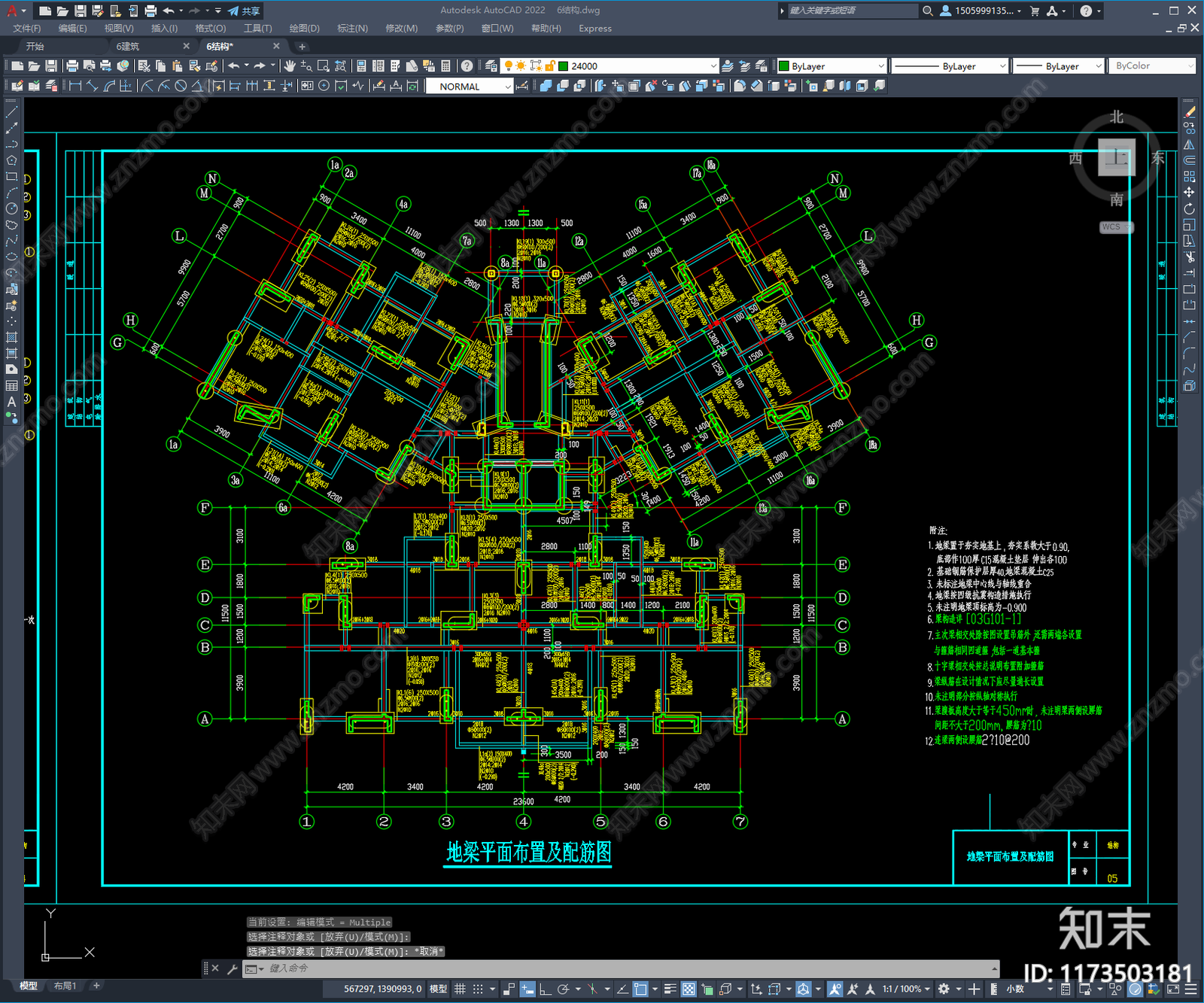Click the 上 face of the ViewCube
Screen dimensions: 1204x1003
1117,157
